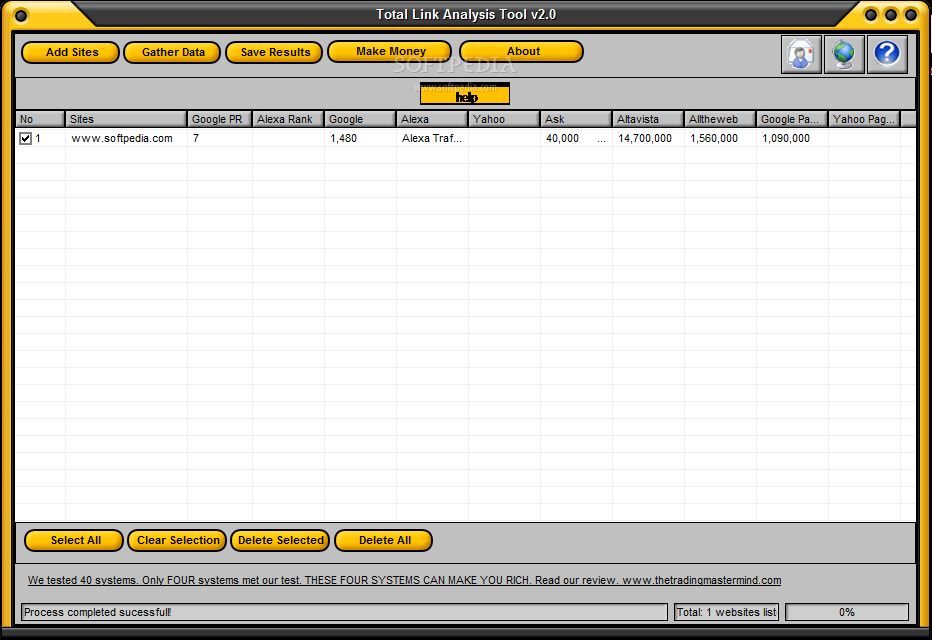Uncheck the checkbox for www.softpedia.com row

tap(26, 138)
